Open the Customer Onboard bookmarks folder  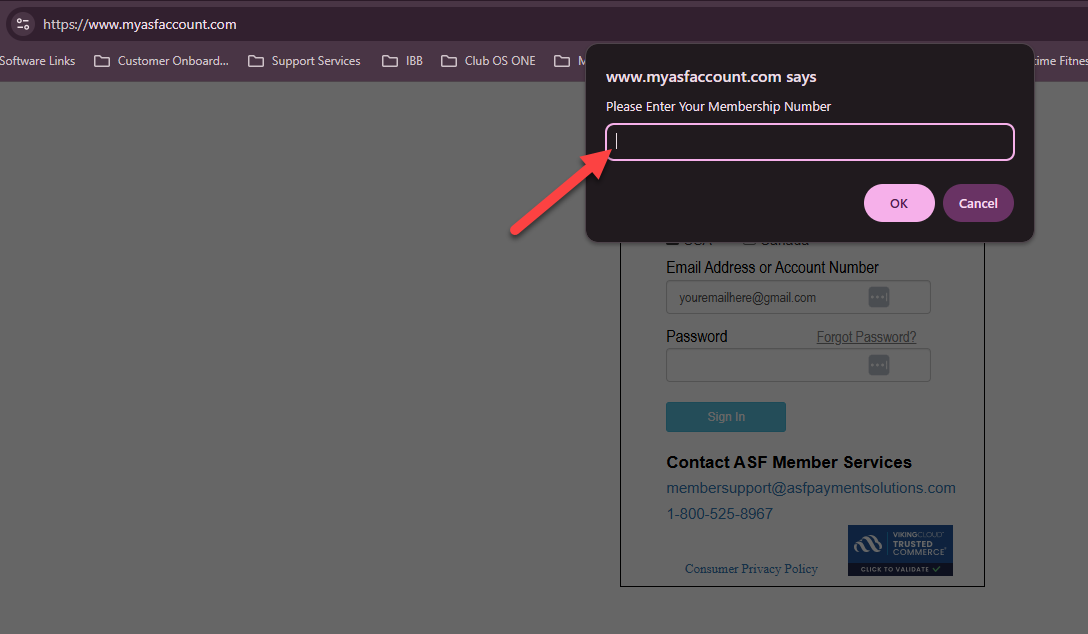pos(161,61)
